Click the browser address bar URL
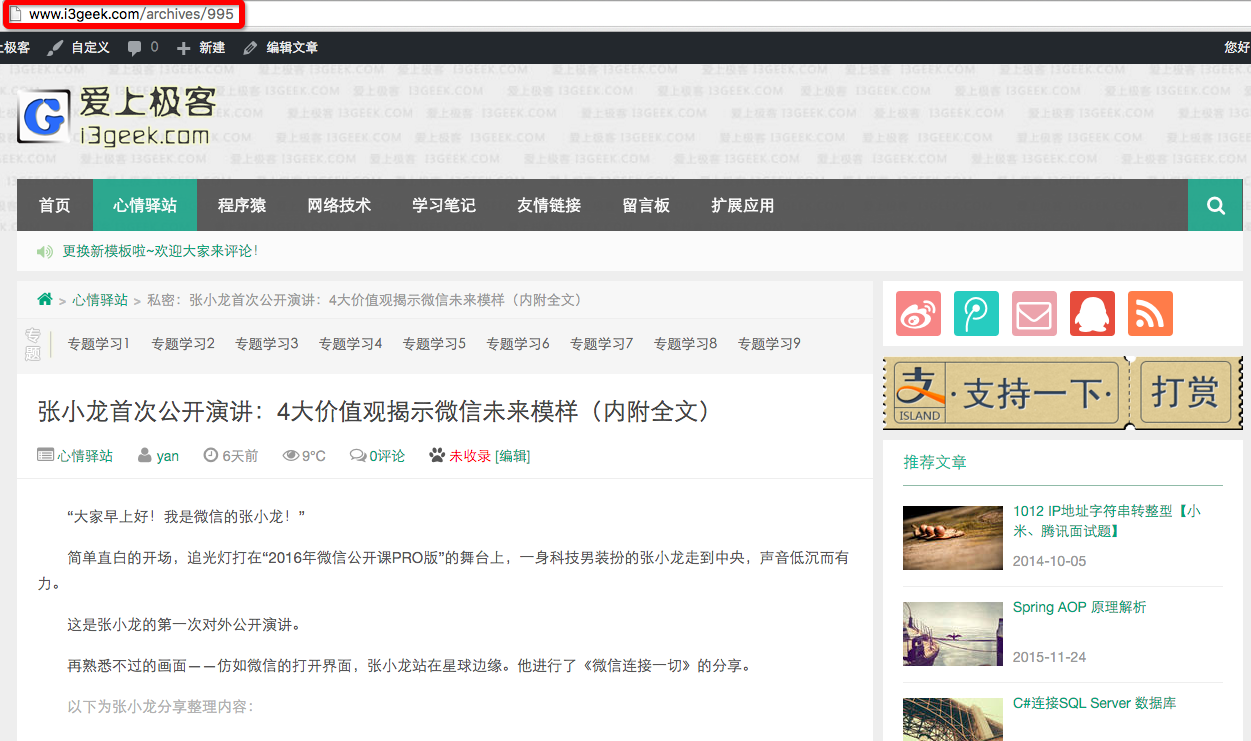The width and height of the screenshot is (1251, 741). tap(131, 14)
